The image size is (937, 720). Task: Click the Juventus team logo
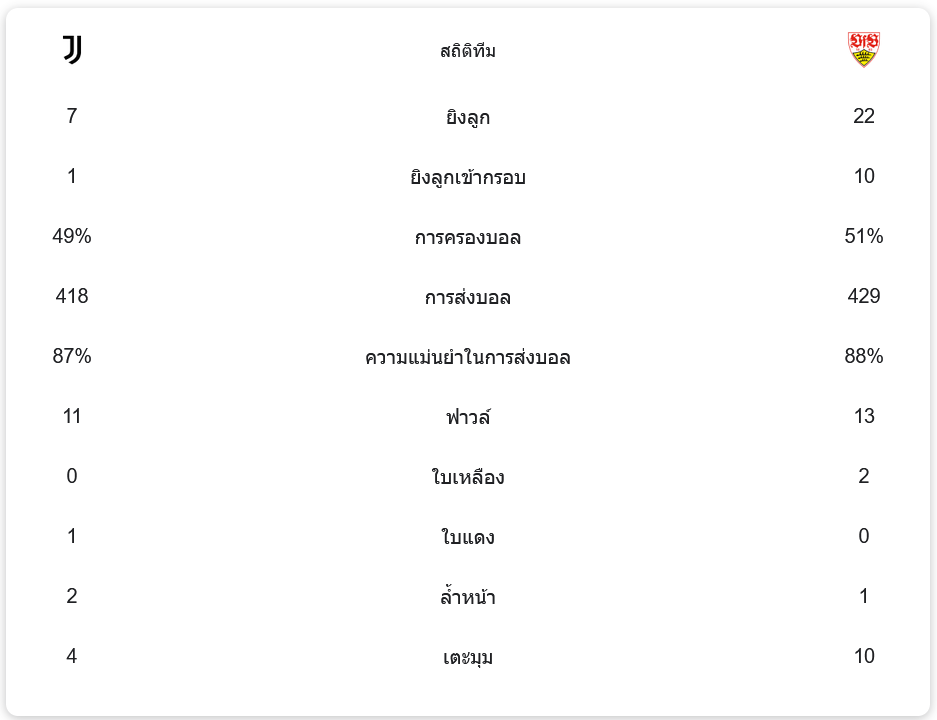pyautogui.click(x=72, y=50)
